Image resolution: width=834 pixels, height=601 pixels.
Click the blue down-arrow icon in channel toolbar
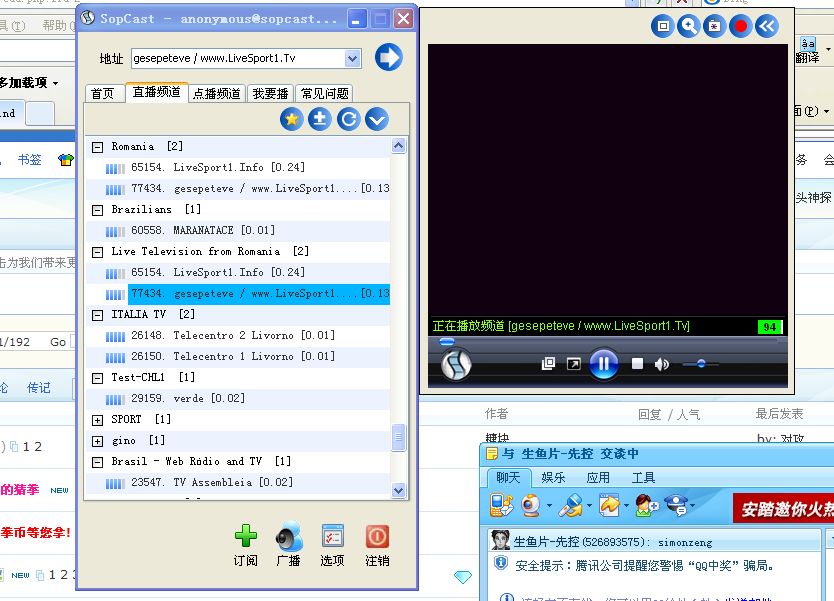point(377,119)
